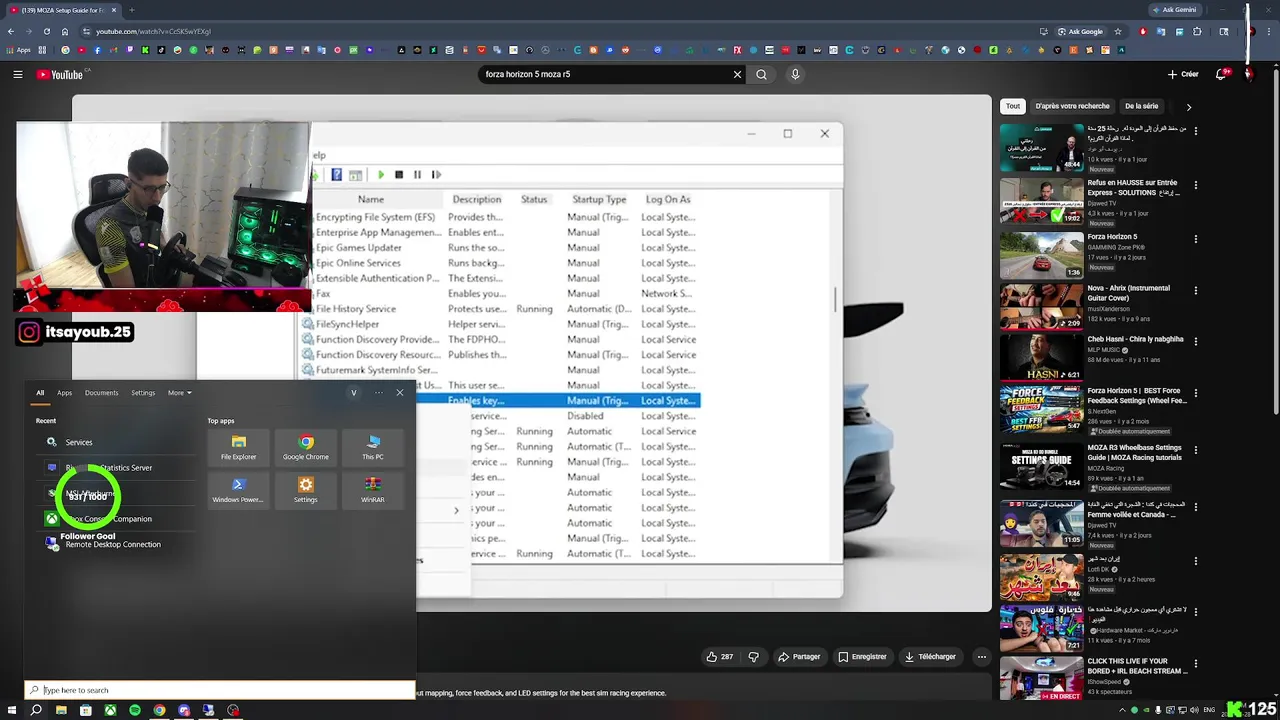Click the Ask Google button in address bar
1280x720 pixels.
point(1081,31)
